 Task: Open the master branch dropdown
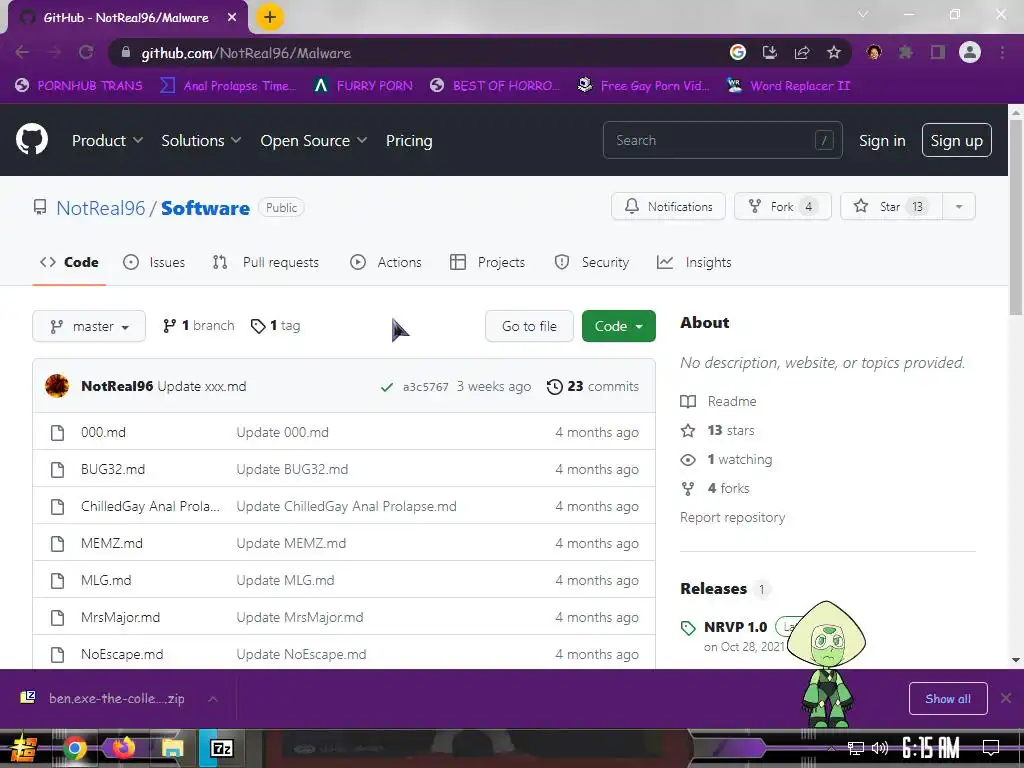coord(89,326)
